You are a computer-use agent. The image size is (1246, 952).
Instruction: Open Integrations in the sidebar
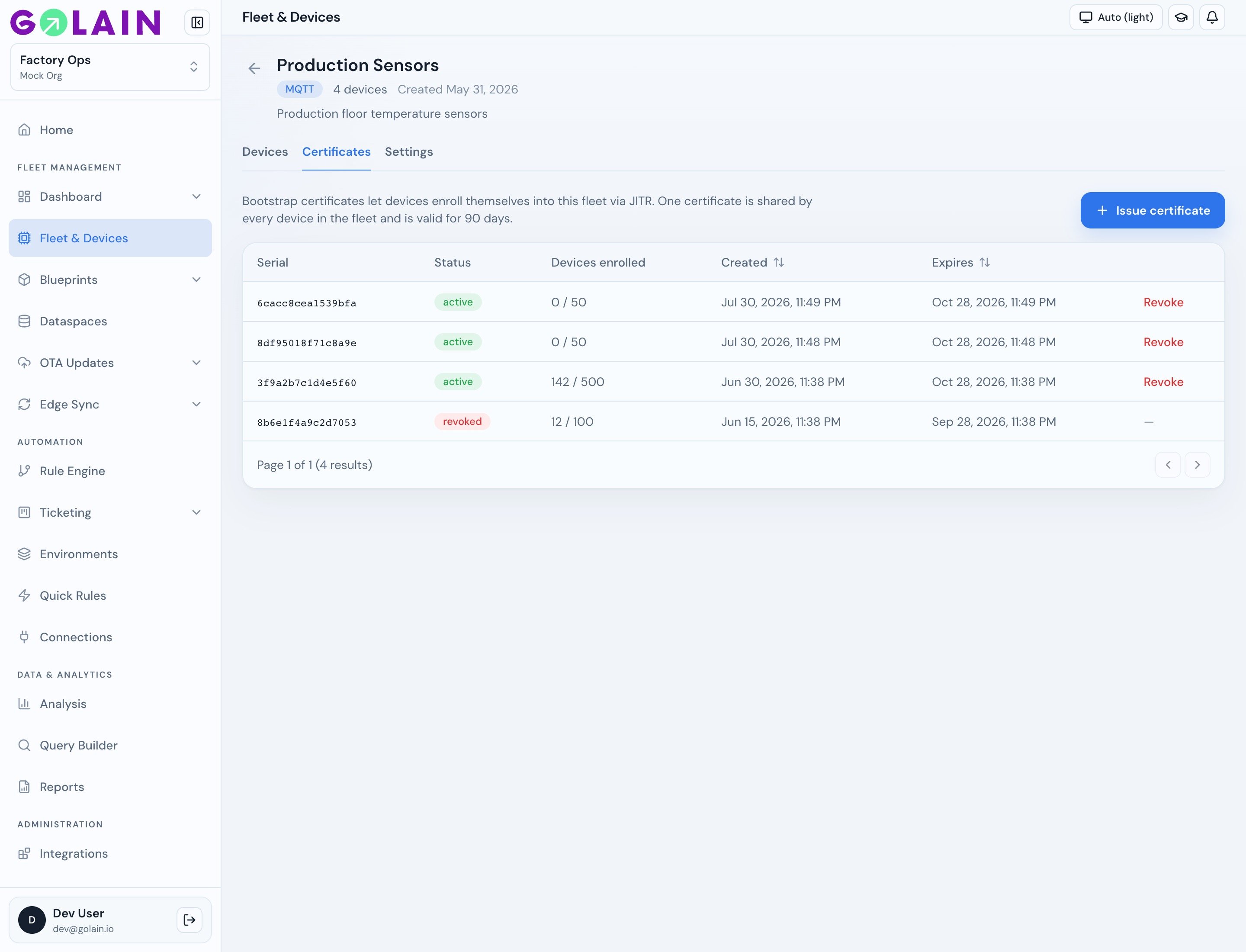coord(110,853)
